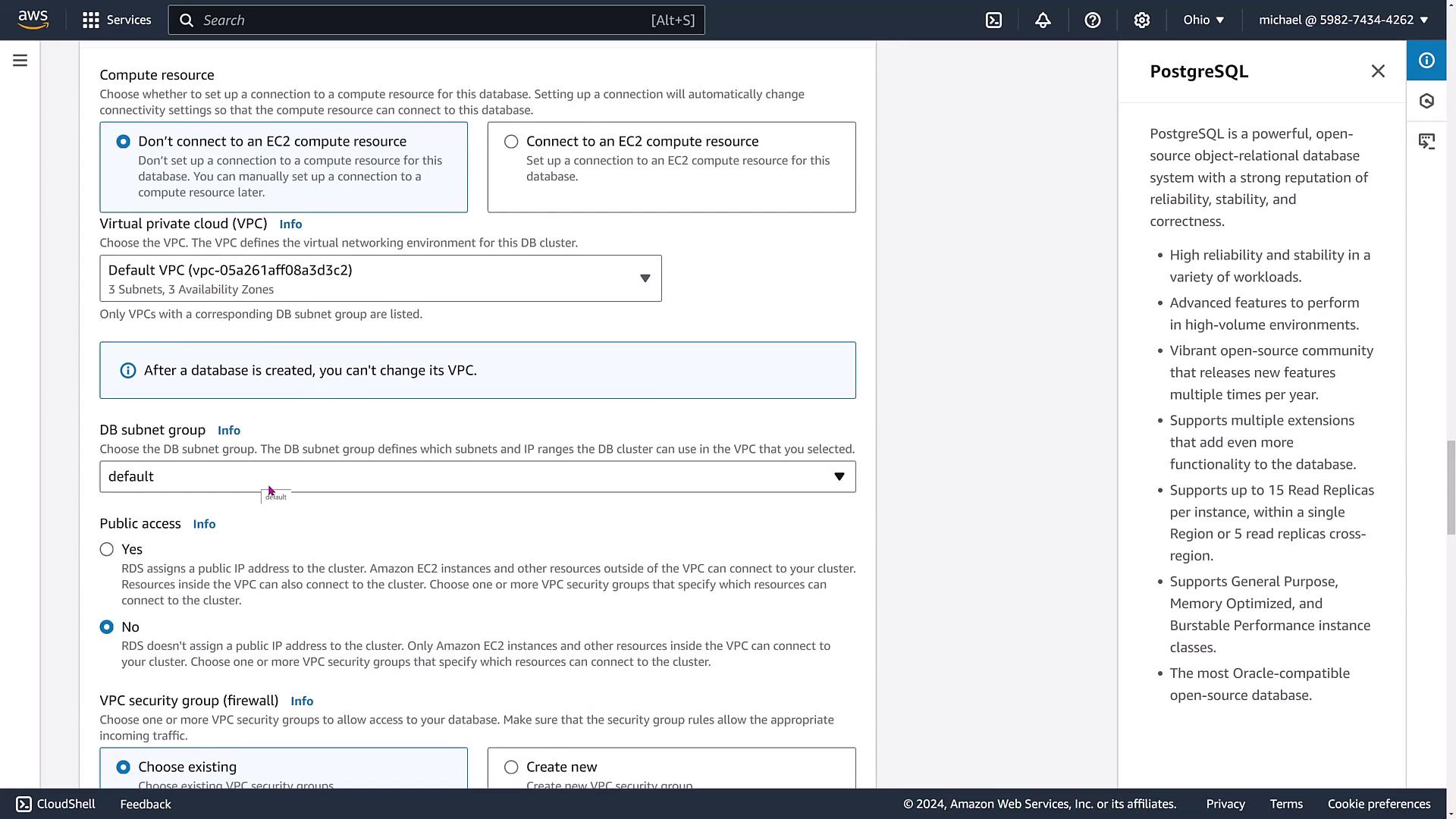Click the AWS logo home icon

click(33, 20)
